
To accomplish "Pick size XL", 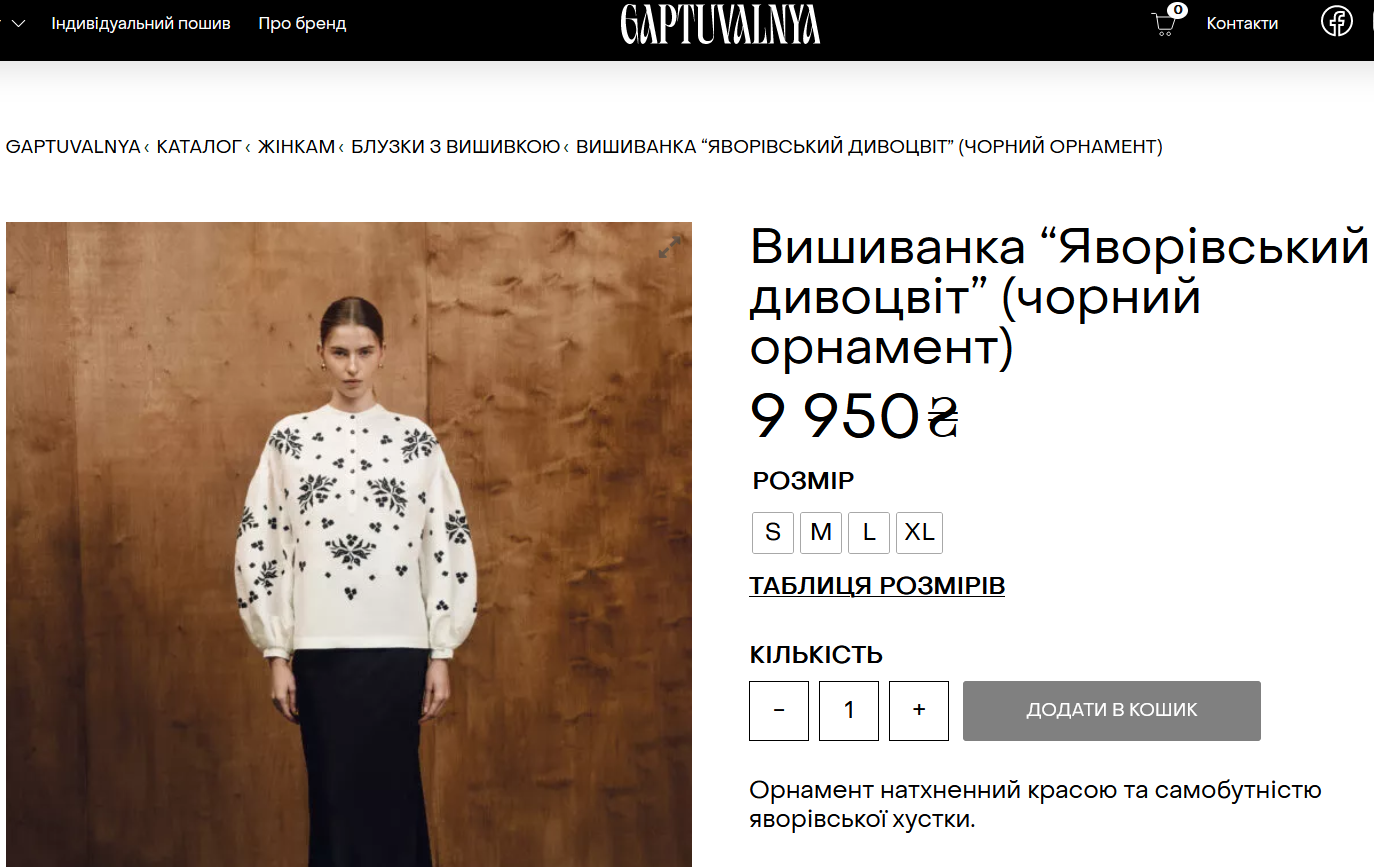I will pyautogui.click(x=919, y=532).
